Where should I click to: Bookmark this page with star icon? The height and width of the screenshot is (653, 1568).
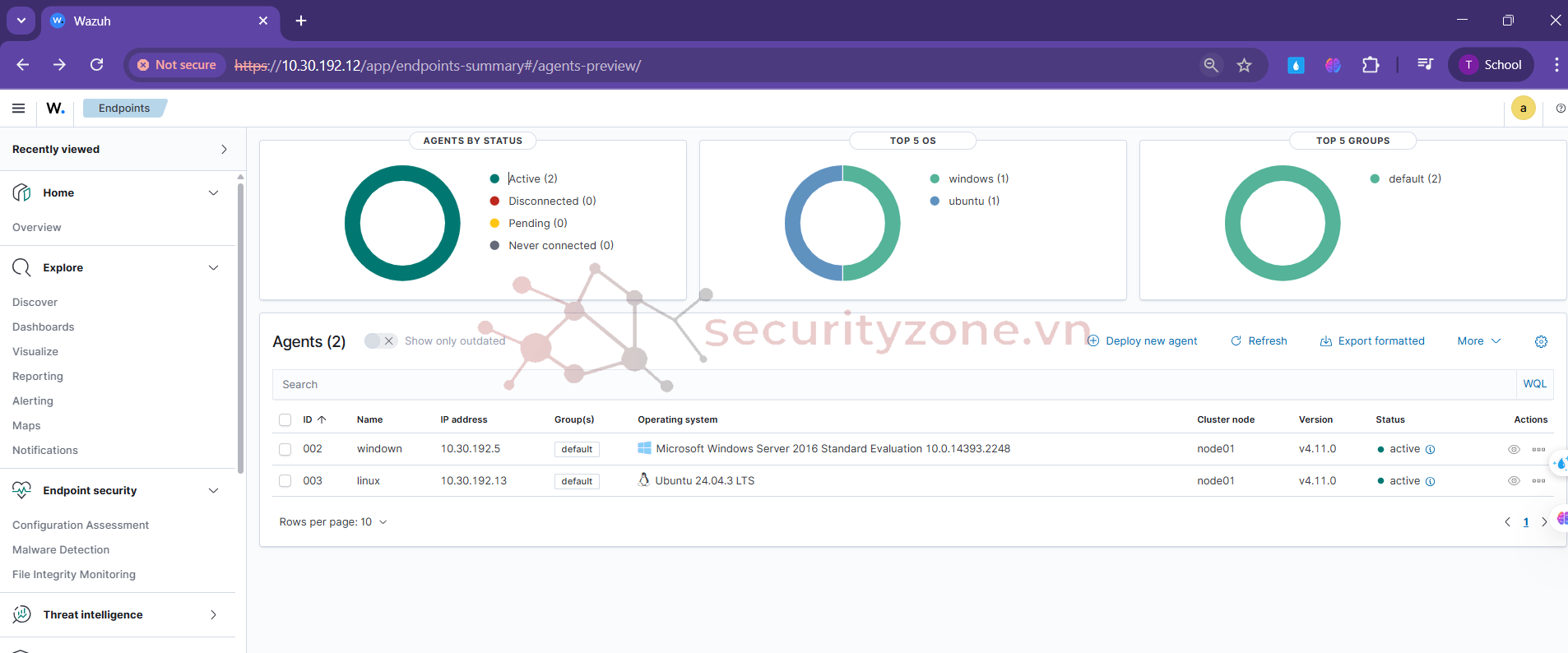[1244, 65]
